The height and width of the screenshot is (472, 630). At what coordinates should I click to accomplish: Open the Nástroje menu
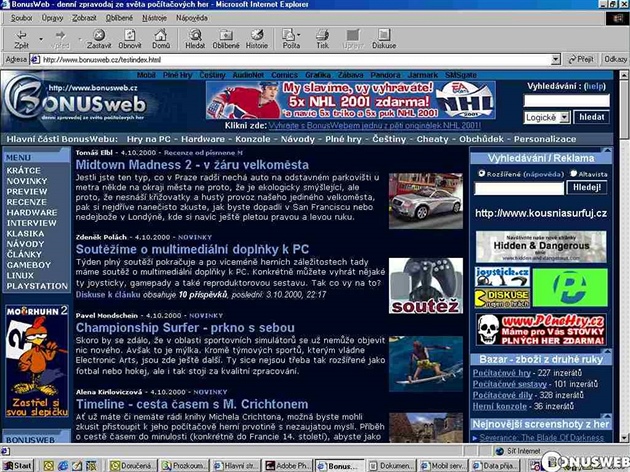click(154, 18)
